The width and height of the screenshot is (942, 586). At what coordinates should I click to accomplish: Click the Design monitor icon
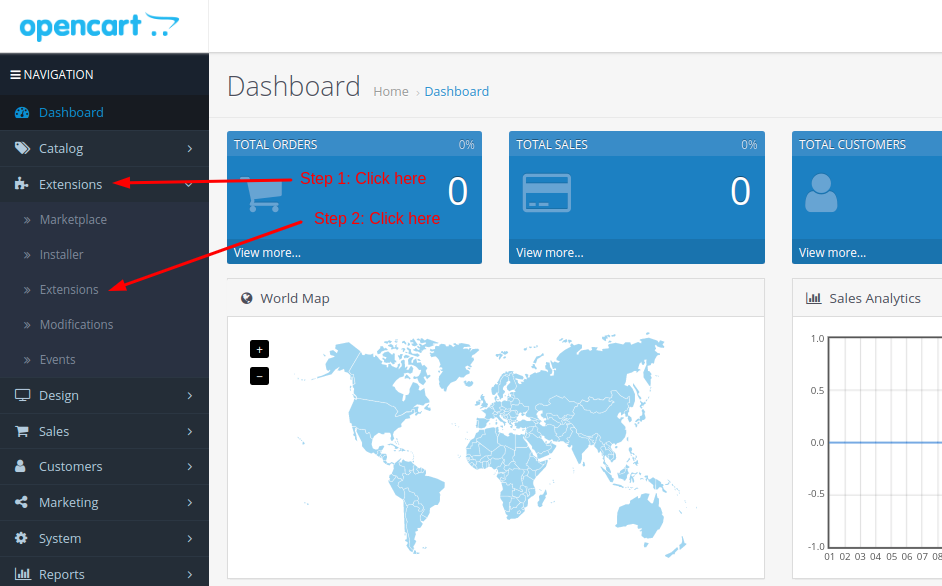[22, 395]
